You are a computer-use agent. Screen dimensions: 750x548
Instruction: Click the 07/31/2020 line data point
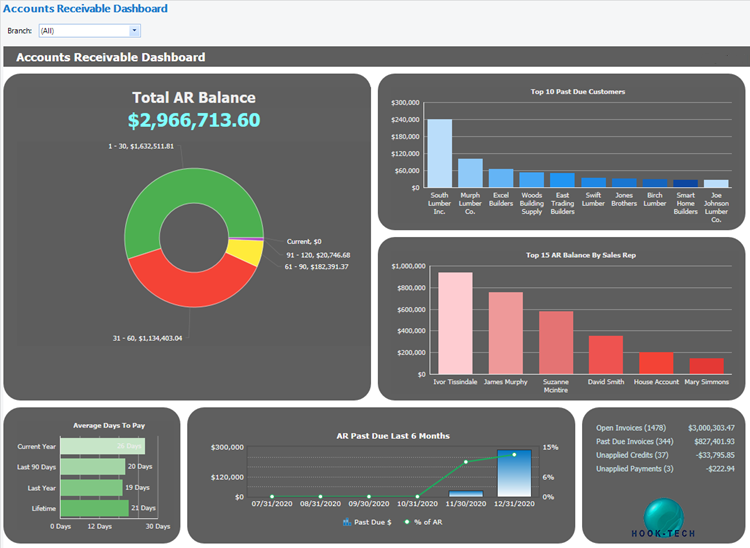tap(272, 497)
